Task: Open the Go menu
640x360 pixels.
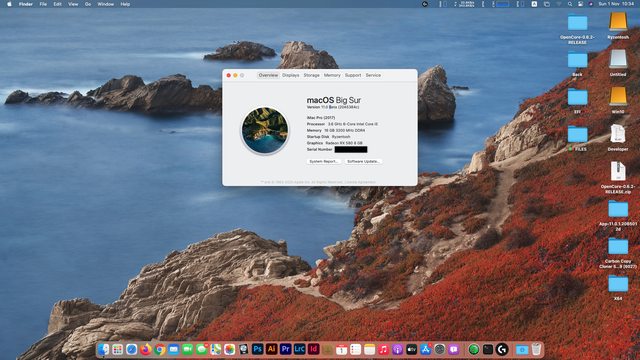Action: tap(88, 4)
